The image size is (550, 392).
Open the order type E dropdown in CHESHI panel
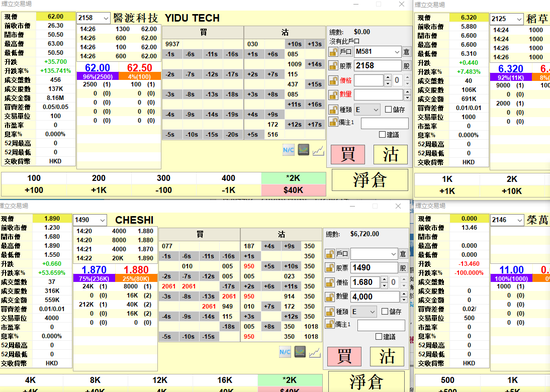[x=372, y=311]
